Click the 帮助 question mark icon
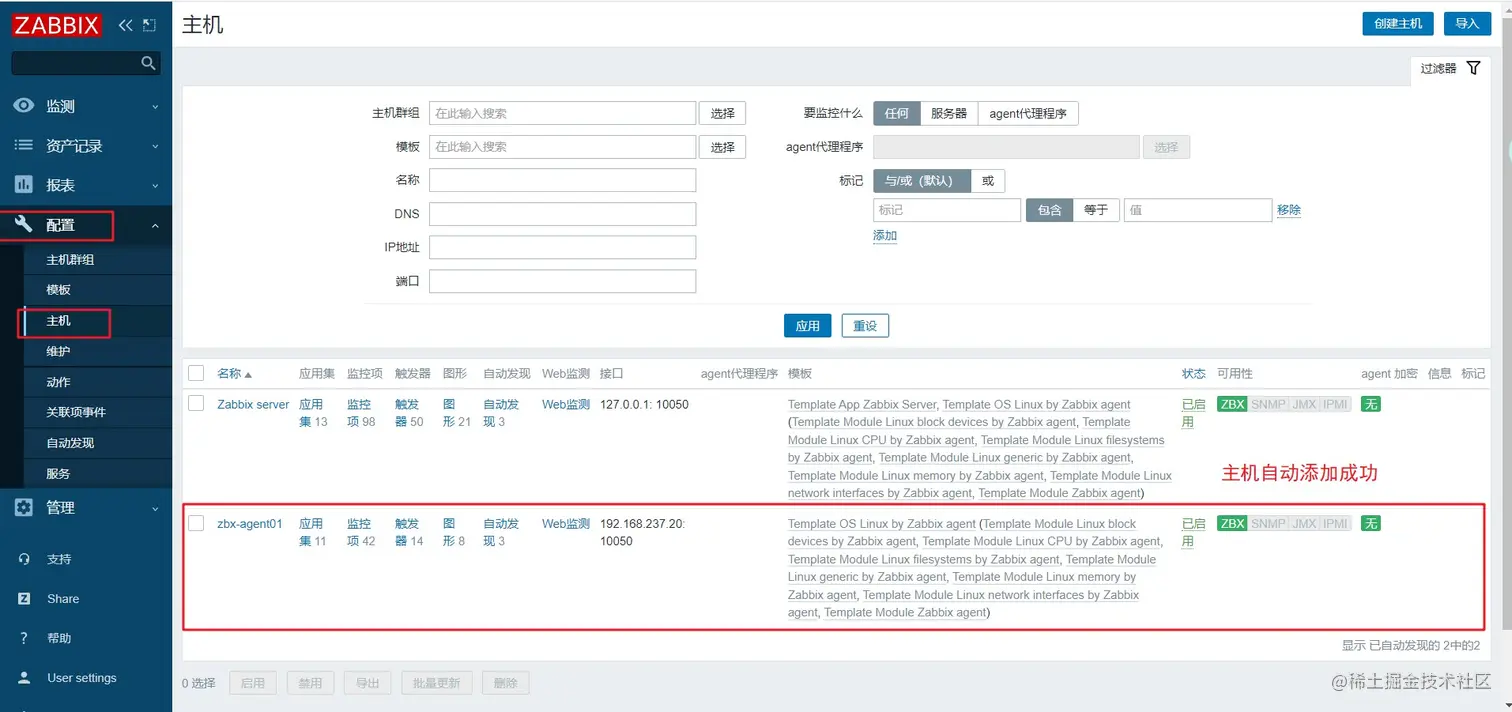Image resolution: width=1512 pixels, height=712 pixels. coord(24,638)
